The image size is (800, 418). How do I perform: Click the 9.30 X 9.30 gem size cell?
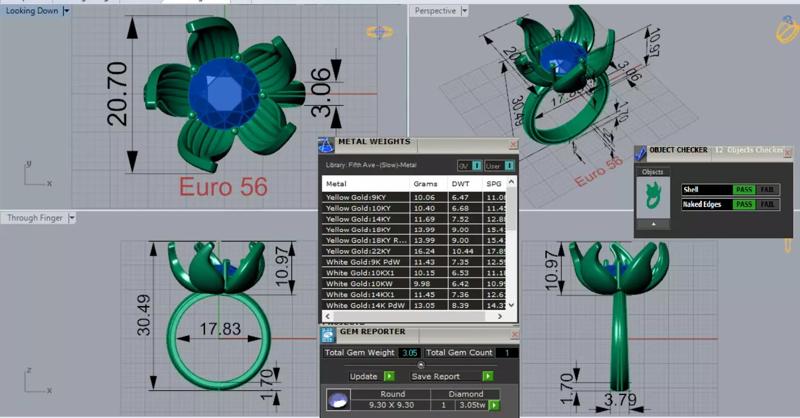pos(391,405)
